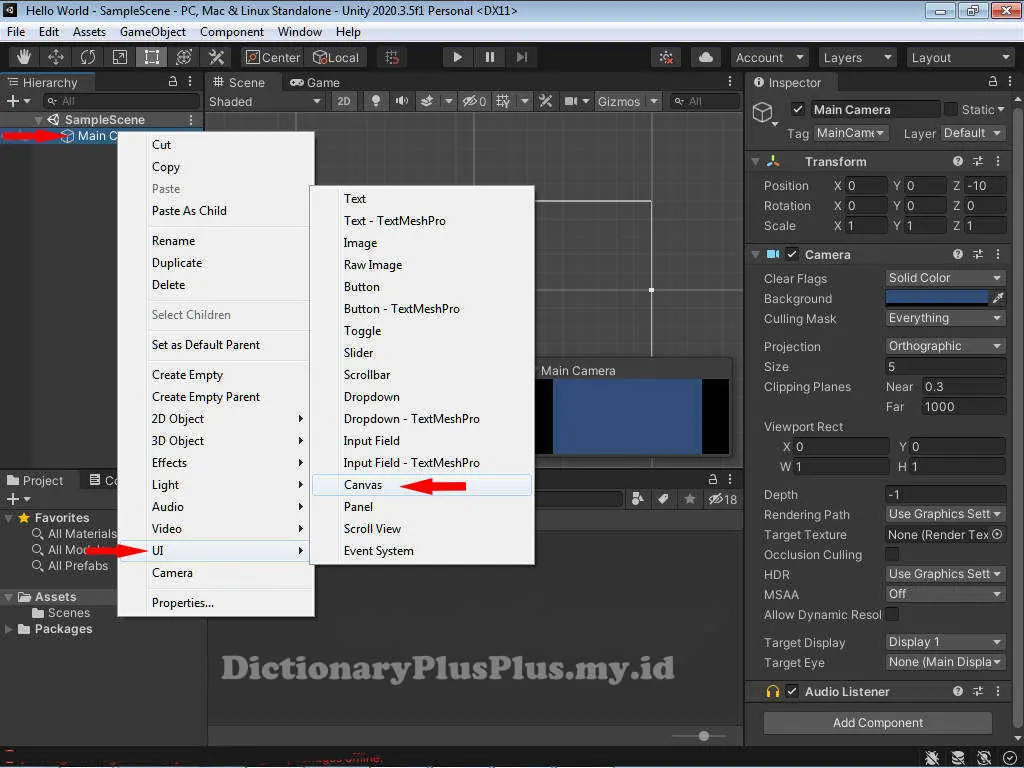Screen dimensions: 1024x768
Task: Select the Scenes folder in Assets
Action: pos(61,613)
